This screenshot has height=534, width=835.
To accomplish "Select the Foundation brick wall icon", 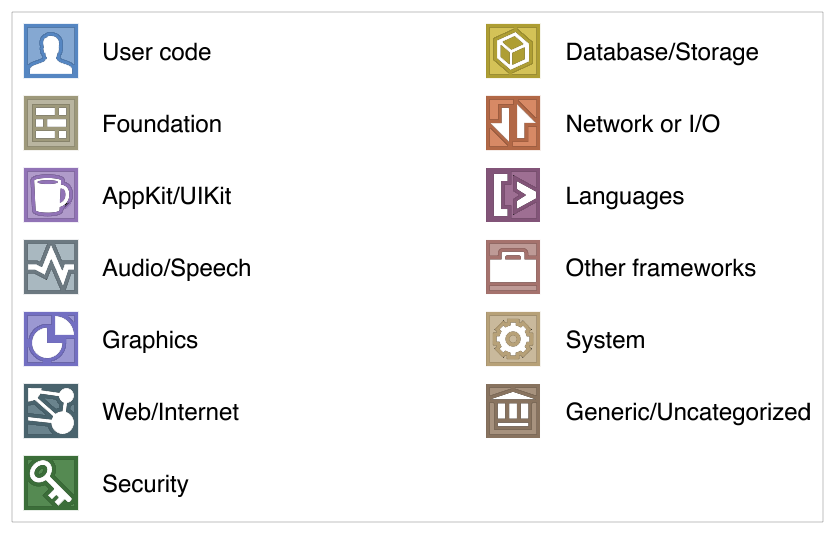I will [x=51, y=123].
